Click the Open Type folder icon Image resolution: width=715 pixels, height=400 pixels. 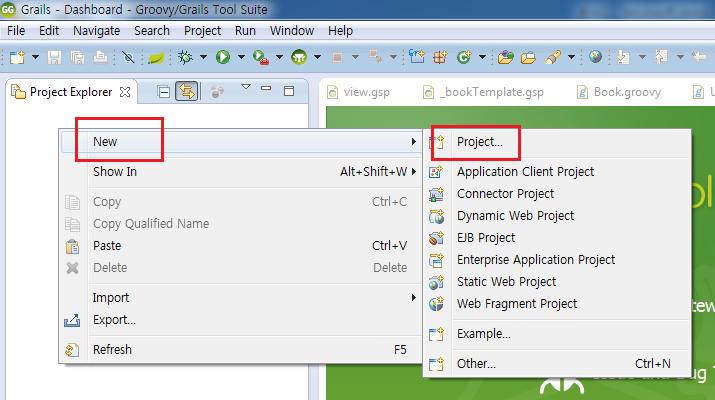[506, 57]
